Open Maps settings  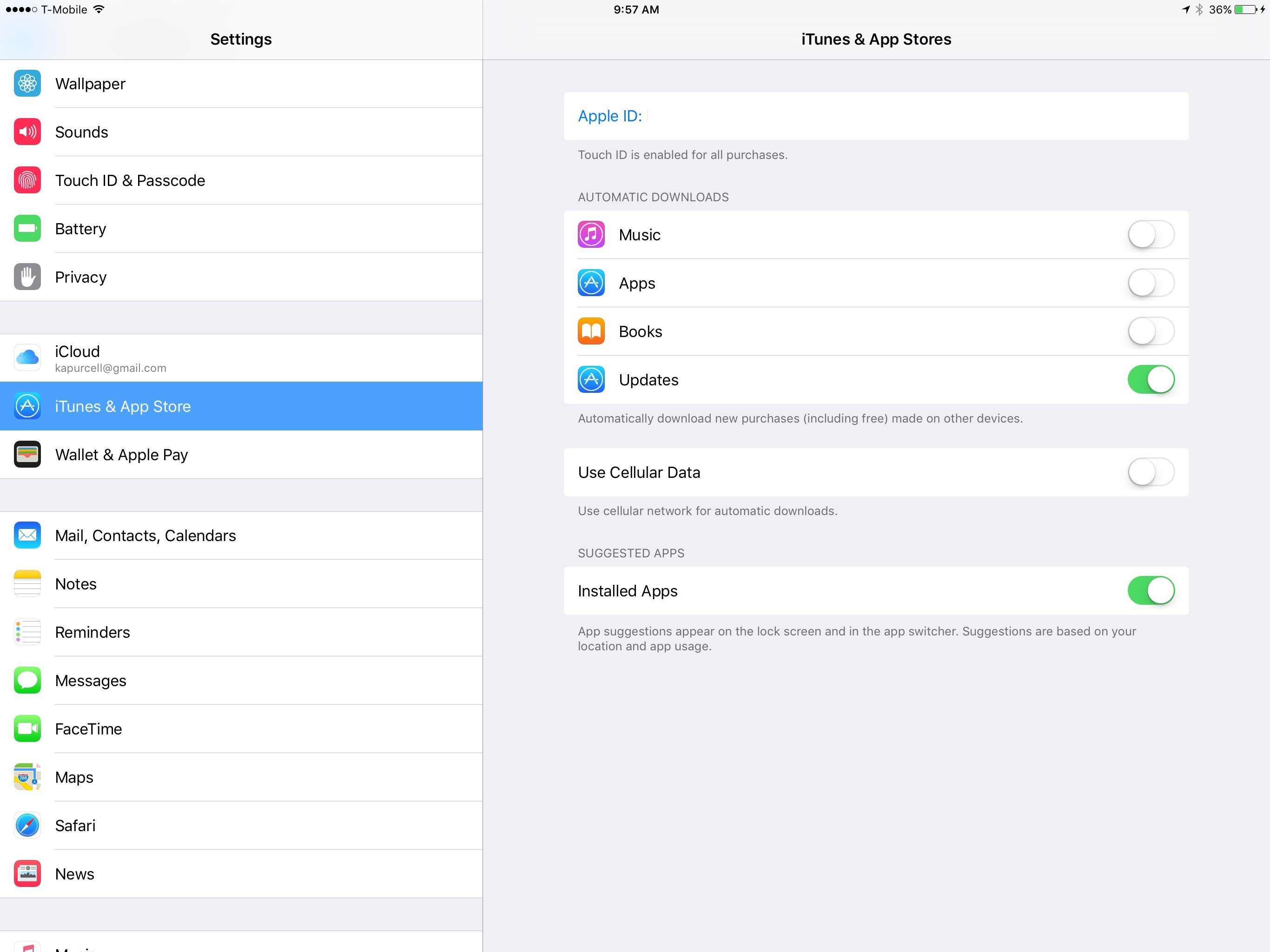click(241, 777)
